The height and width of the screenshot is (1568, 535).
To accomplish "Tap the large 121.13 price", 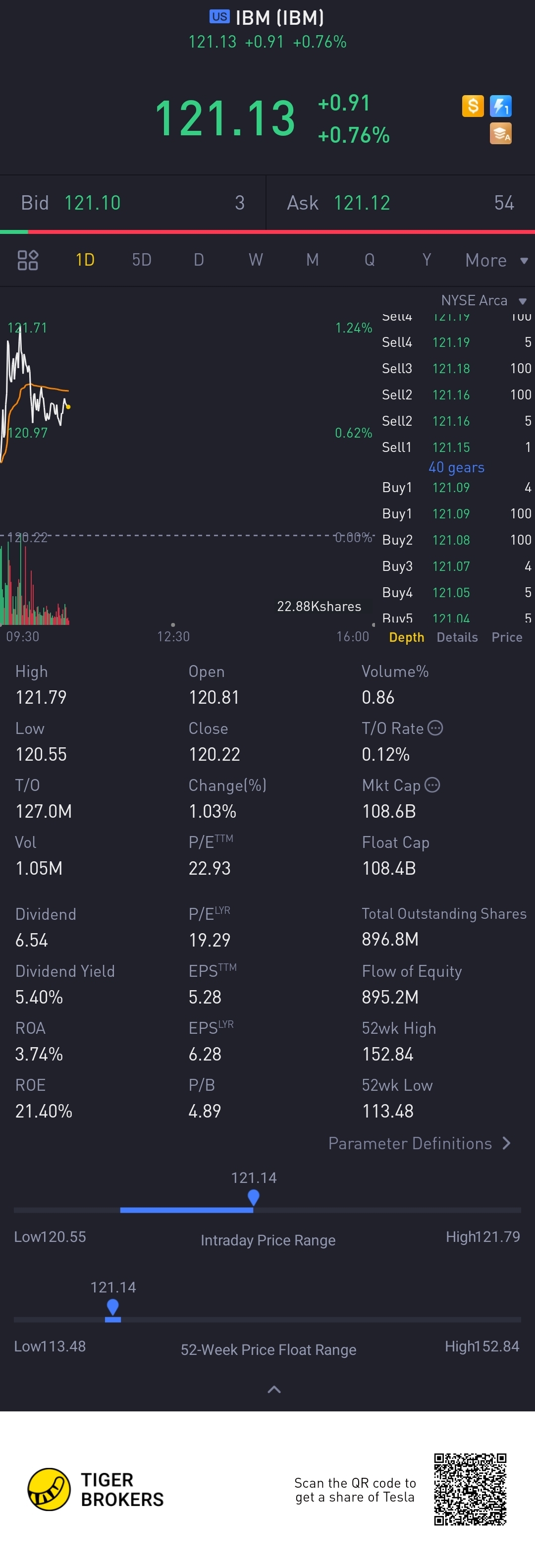I will click(225, 118).
